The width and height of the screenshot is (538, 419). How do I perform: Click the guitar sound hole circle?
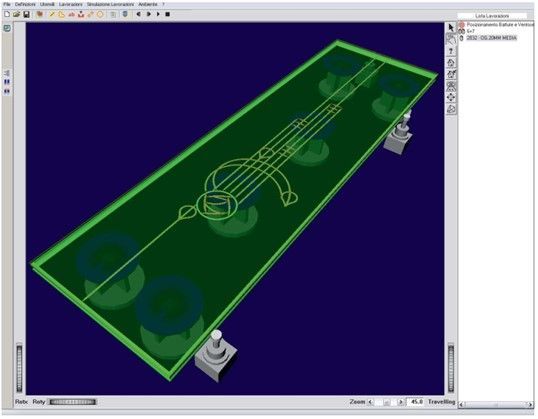coord(217,205)
